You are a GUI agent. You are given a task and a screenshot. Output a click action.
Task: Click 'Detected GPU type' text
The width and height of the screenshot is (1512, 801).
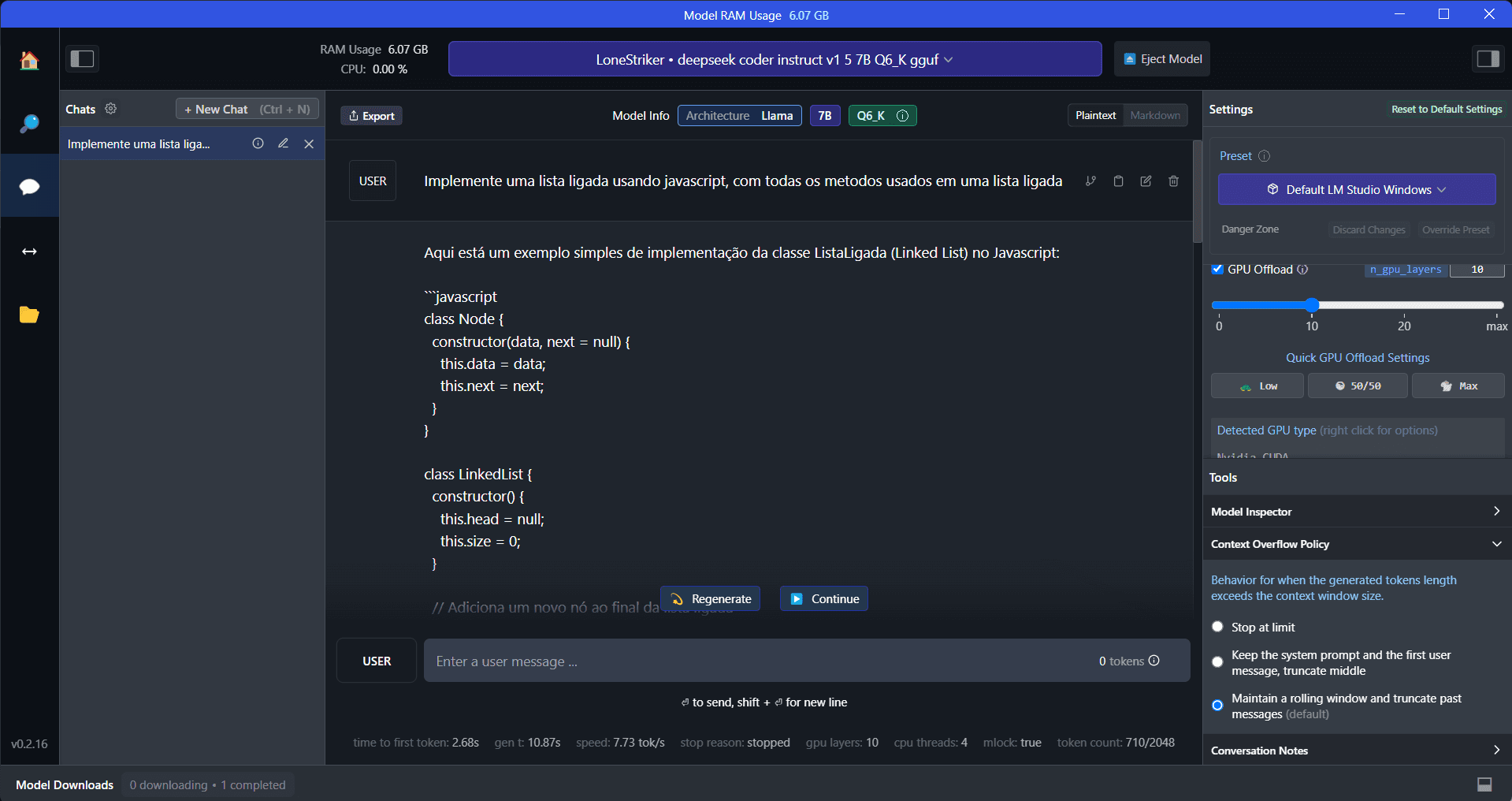[1266, 430]
